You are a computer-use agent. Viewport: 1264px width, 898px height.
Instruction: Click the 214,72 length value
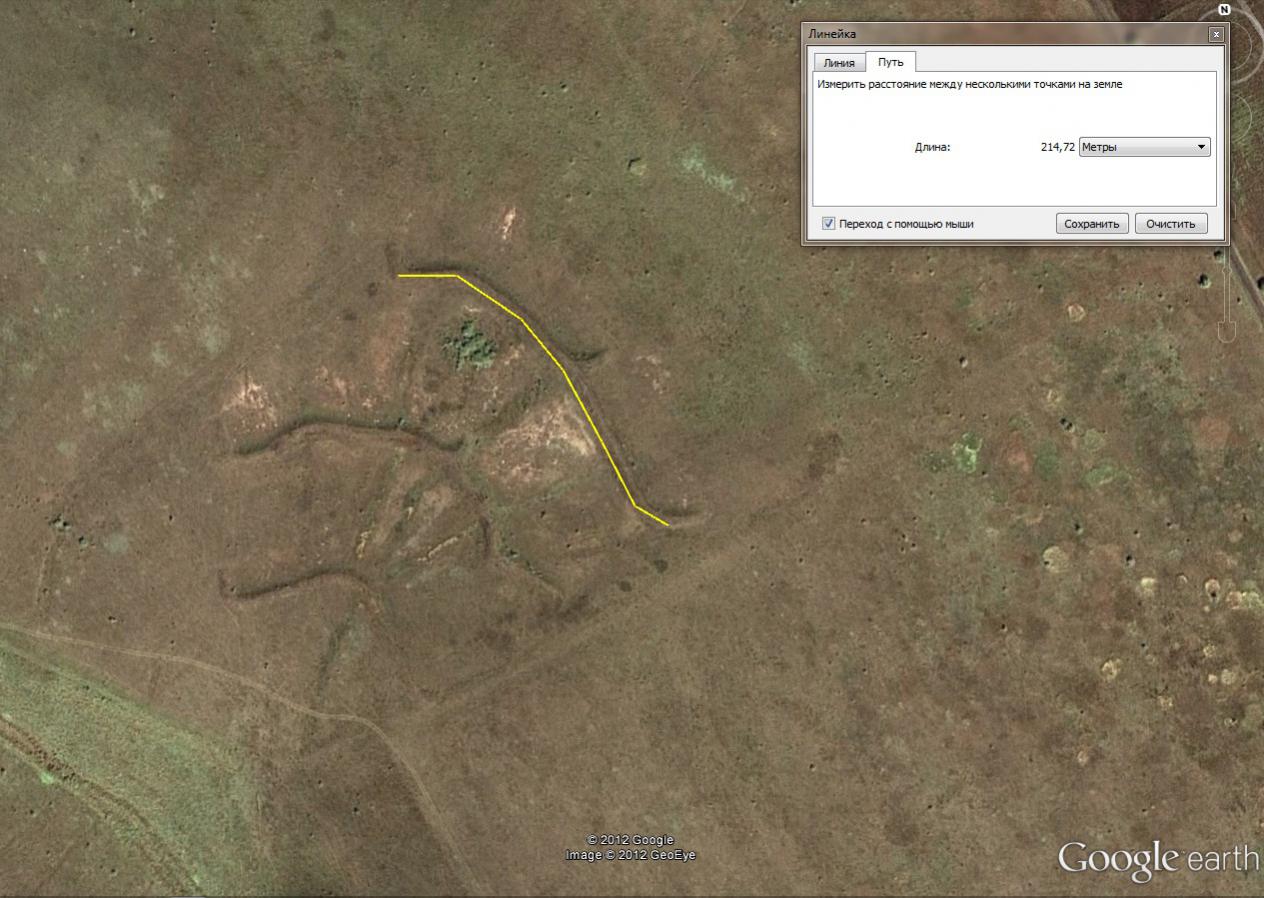point(1058,147)
